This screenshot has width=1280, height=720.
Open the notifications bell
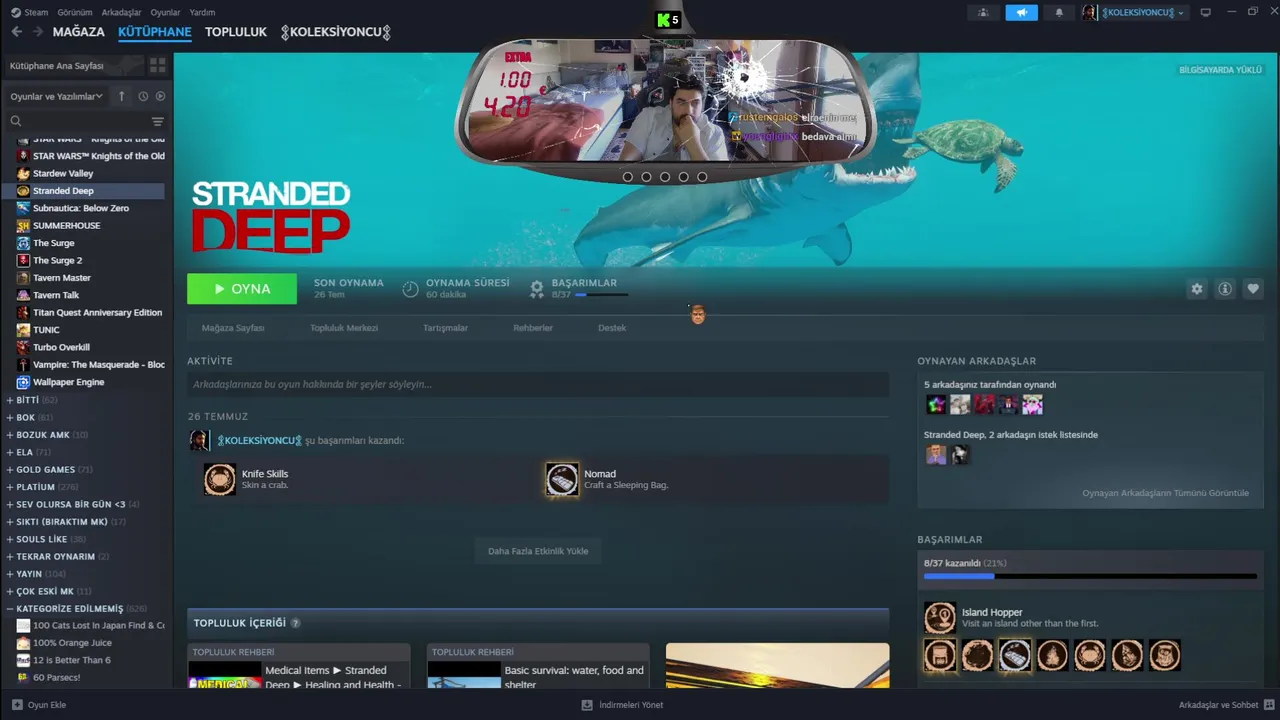click(1059, 13)
